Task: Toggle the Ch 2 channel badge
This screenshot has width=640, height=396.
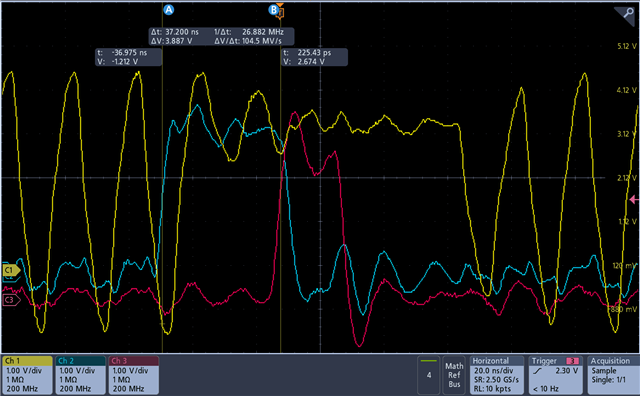Action: pyautogui.click(x=80, y=375)
